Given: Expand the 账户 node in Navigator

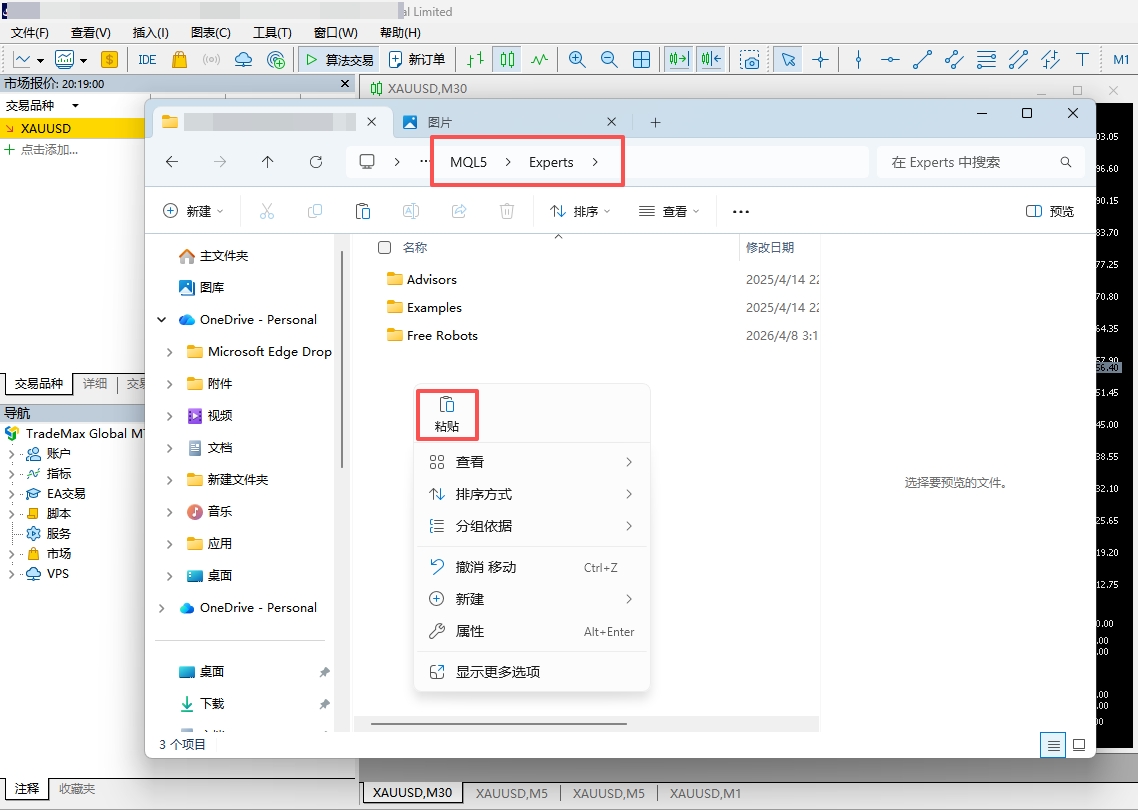Looking at the screenshot, I should [x=11, y=454].
